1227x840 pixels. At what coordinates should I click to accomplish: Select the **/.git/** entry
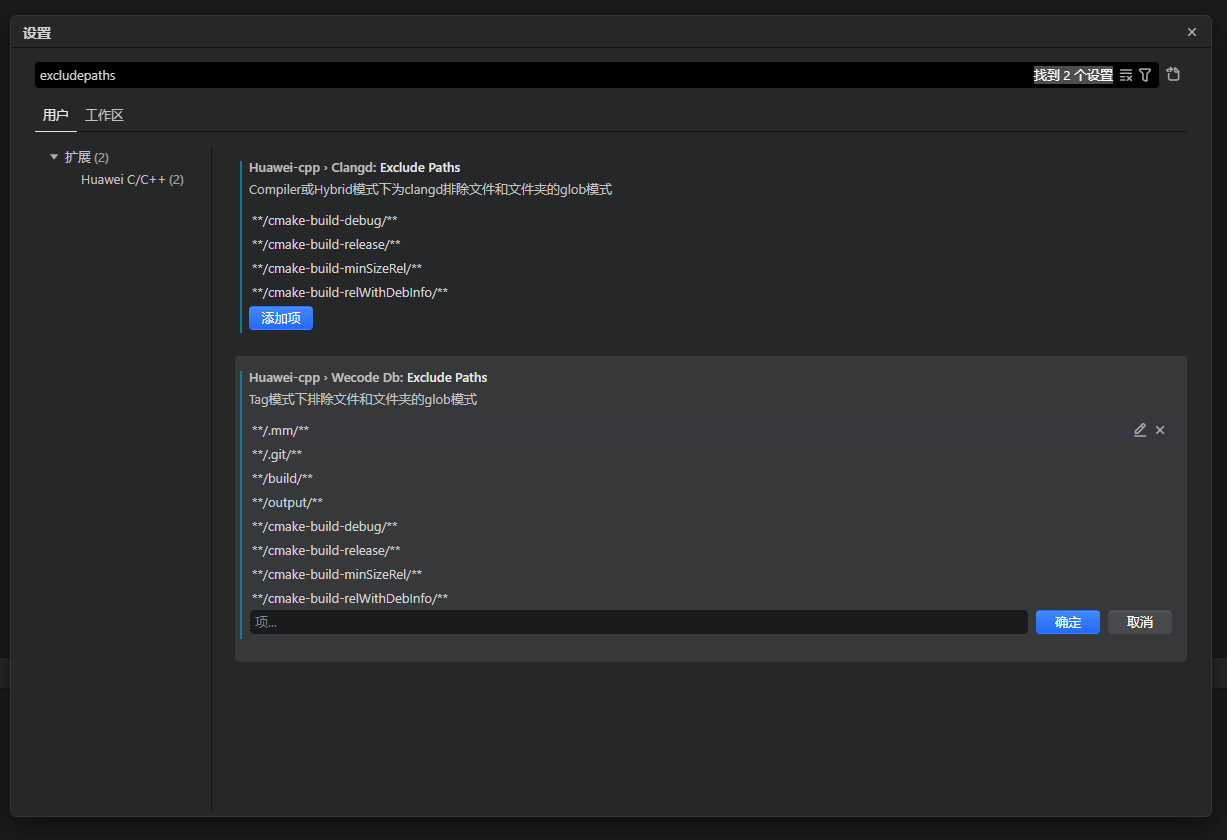[x=277, y=454]
